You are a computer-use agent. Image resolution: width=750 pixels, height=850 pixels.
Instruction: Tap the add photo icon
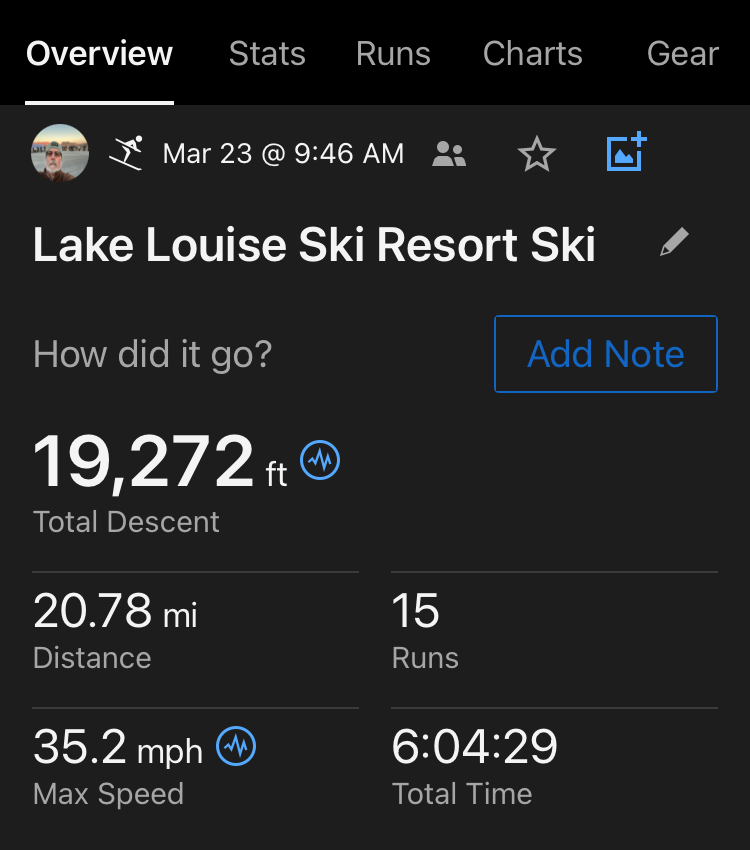(x=627, y=153)
